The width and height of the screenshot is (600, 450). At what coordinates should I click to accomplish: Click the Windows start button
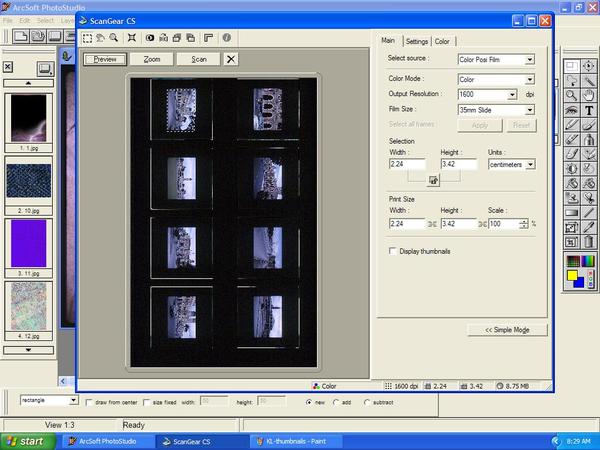click(28, 442)
